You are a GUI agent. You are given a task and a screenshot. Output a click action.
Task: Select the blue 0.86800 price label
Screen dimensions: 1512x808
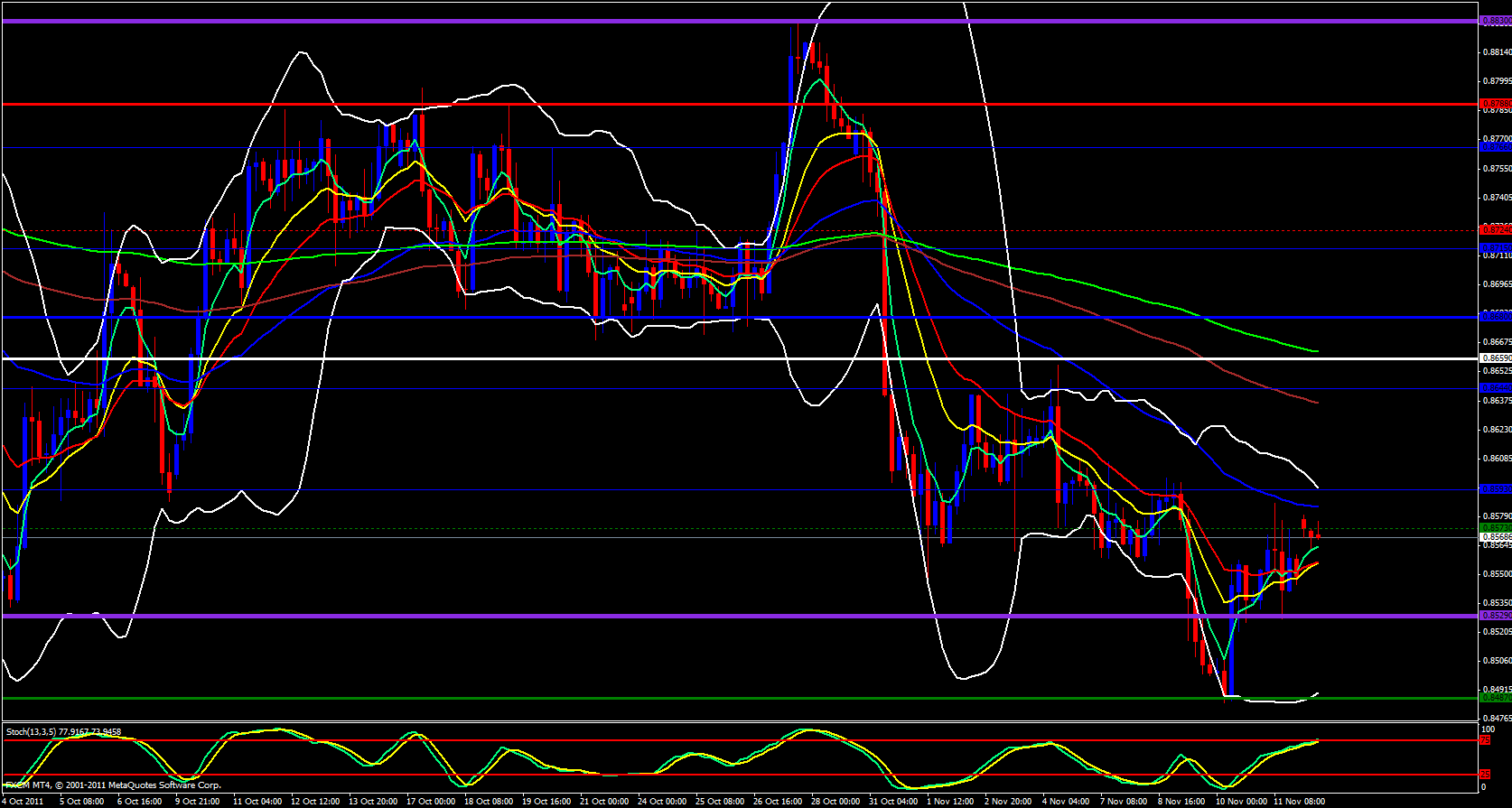click(1495, 317)
